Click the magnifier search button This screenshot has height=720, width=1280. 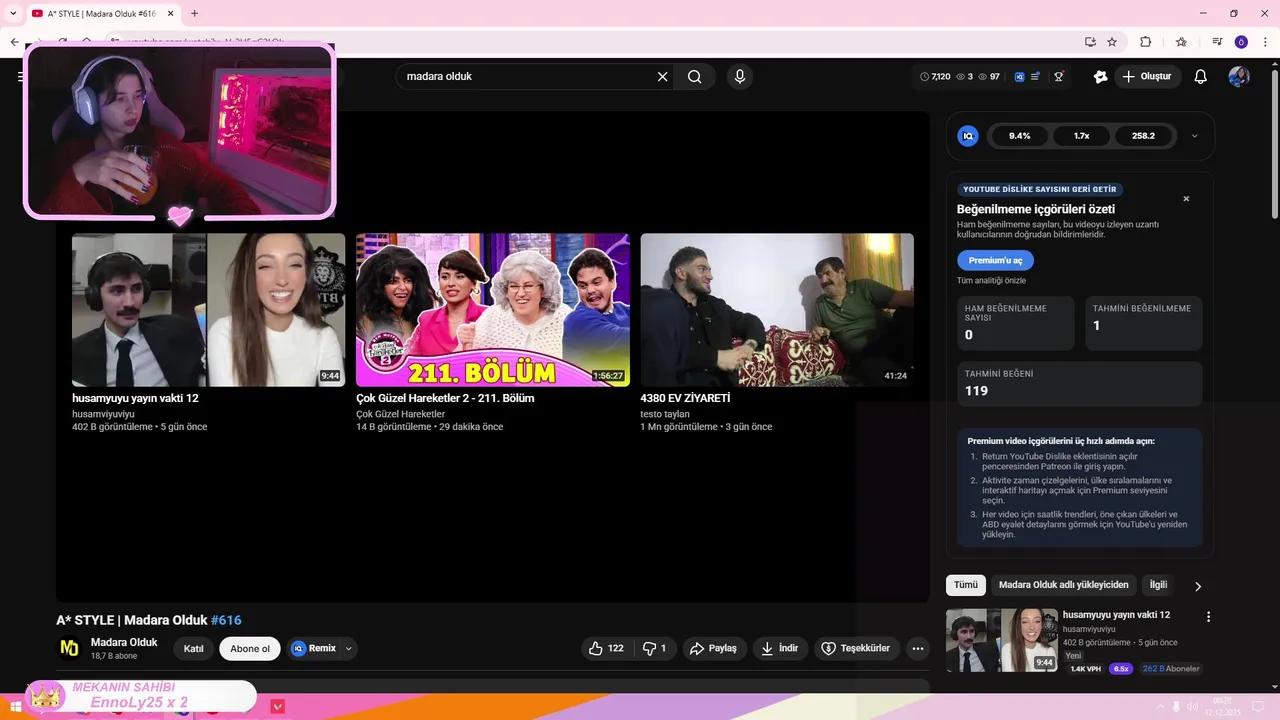click(x=694, y=77)
